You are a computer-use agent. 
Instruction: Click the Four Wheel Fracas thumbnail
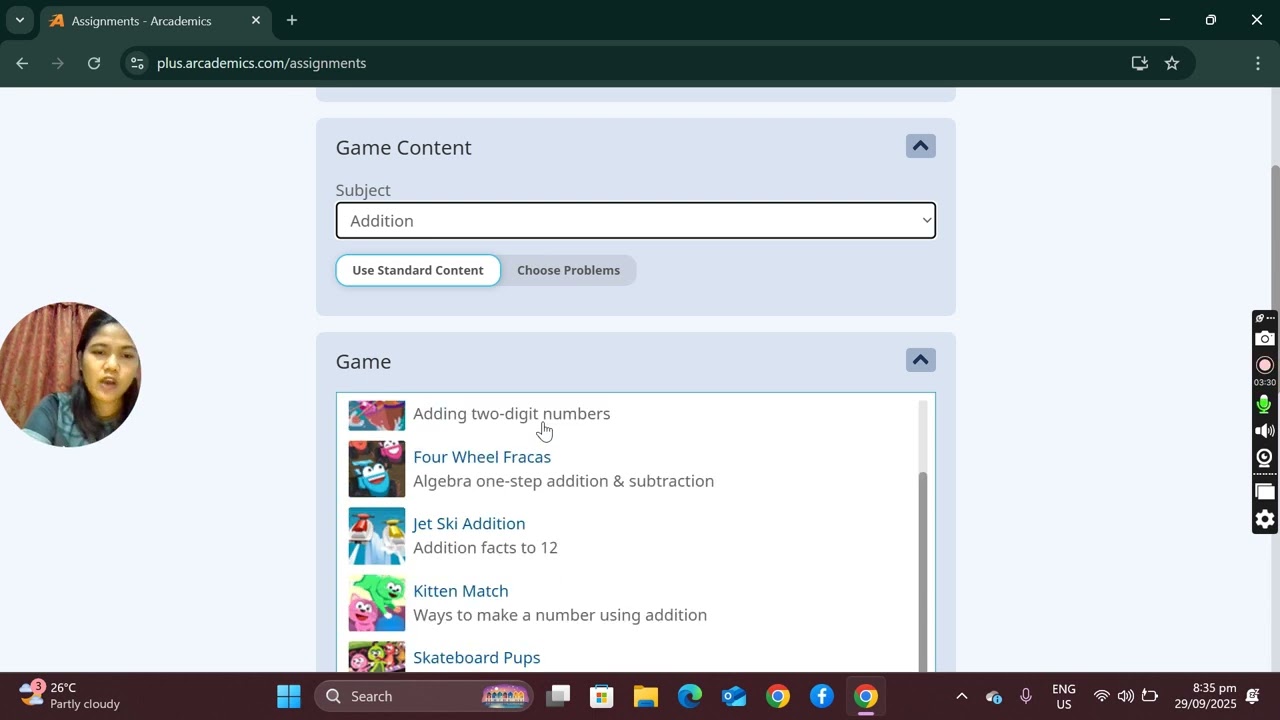click(x=377, y=469)
